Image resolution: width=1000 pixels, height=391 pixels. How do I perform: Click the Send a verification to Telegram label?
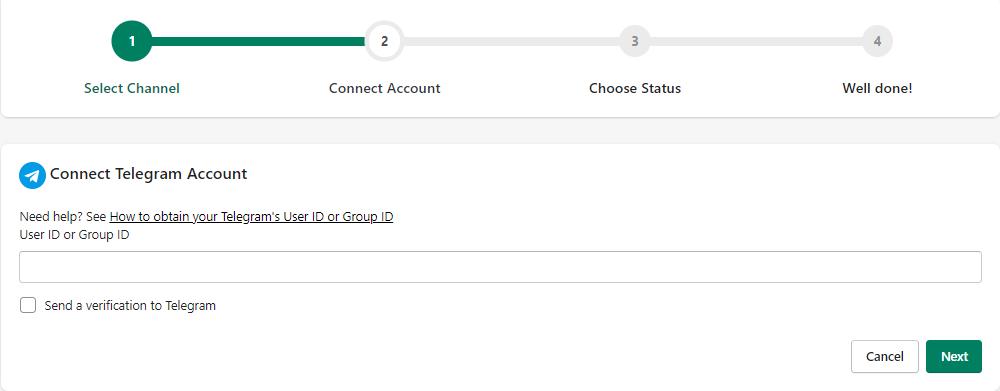[x=130, y=306]
